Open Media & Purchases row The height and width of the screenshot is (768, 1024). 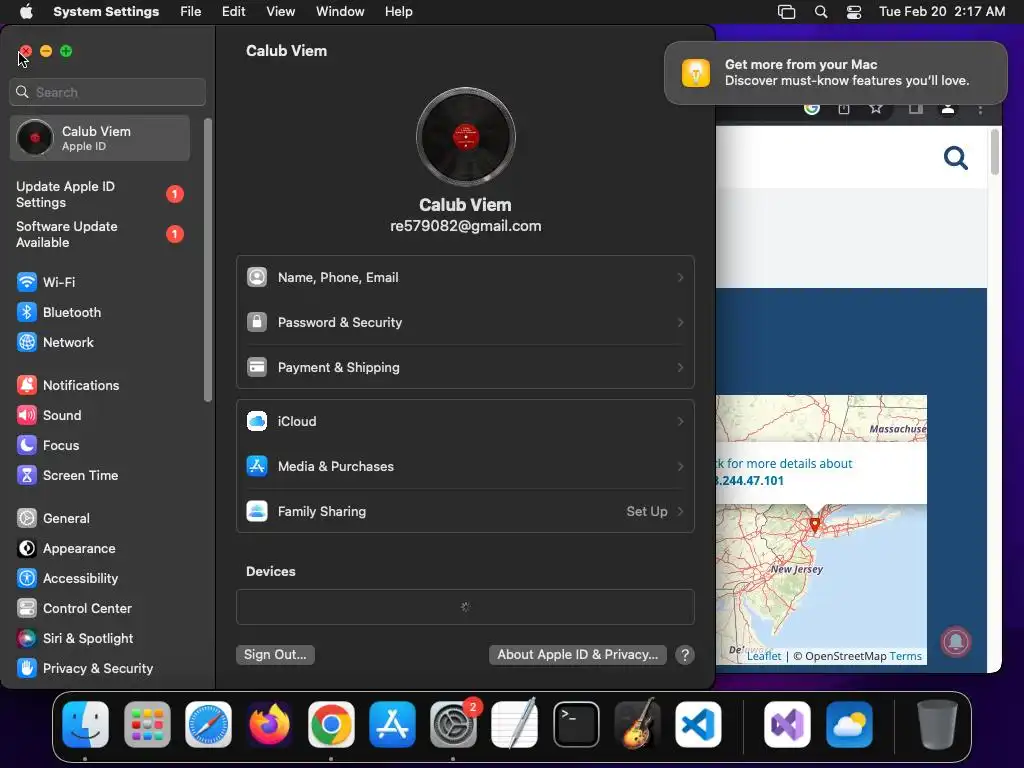tap(465, 466)
